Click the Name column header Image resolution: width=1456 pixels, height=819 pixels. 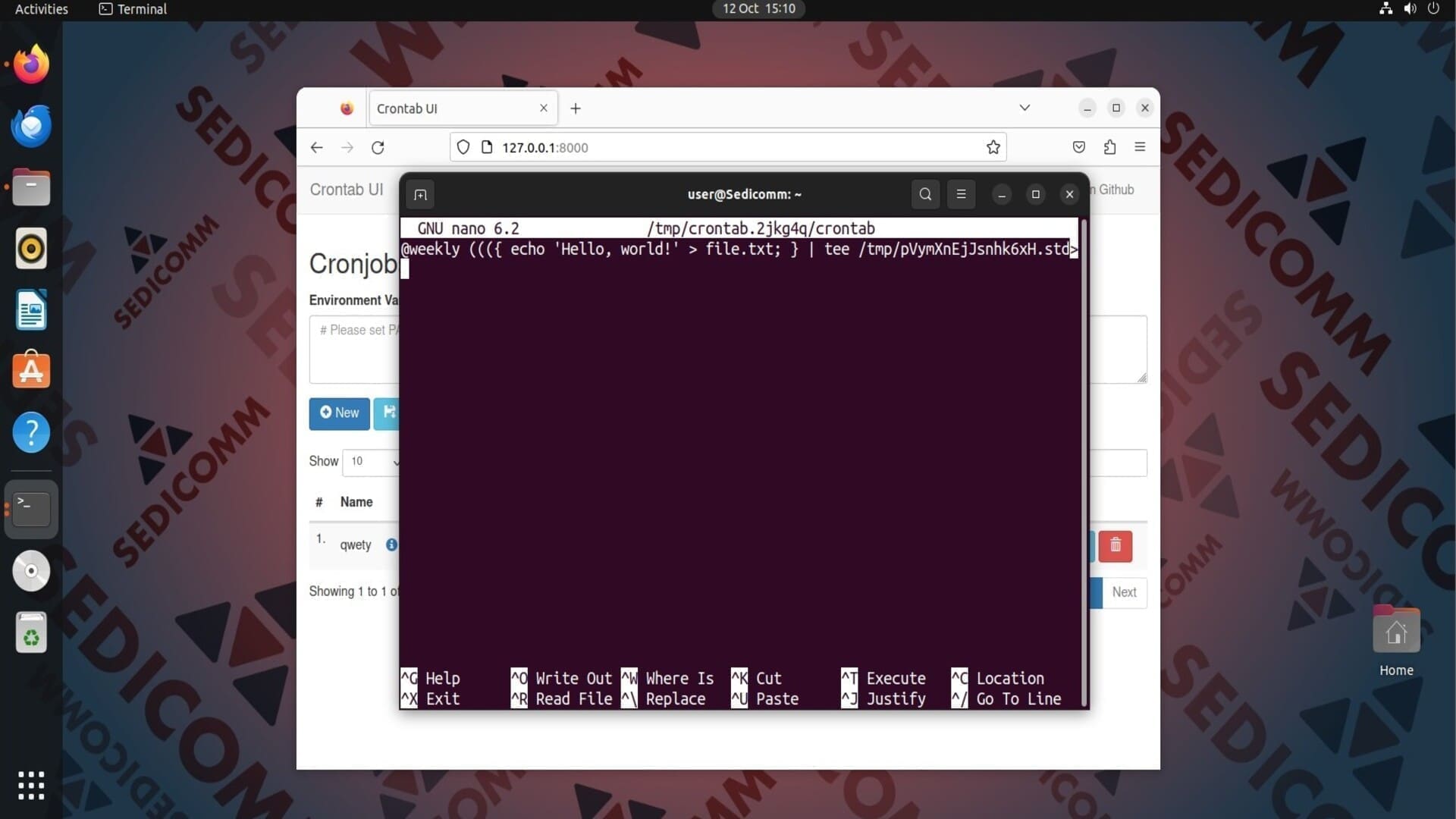[x=356, y=502]
